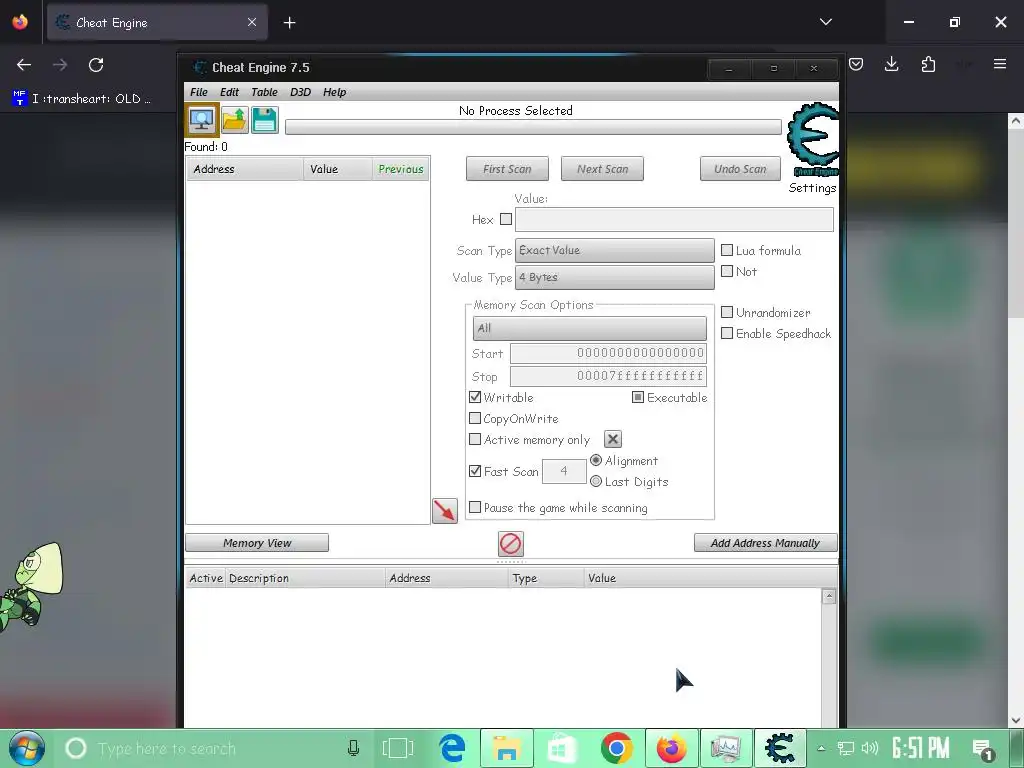Click the resource monitor taskbar icon
This screenshot has height=768, width=1024.
coord(726,748)
